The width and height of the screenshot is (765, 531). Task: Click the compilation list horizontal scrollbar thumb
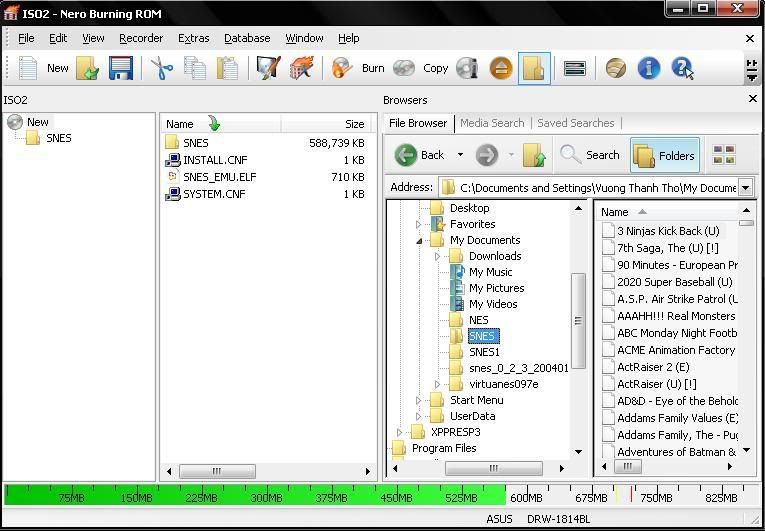(x=217, y=471)
